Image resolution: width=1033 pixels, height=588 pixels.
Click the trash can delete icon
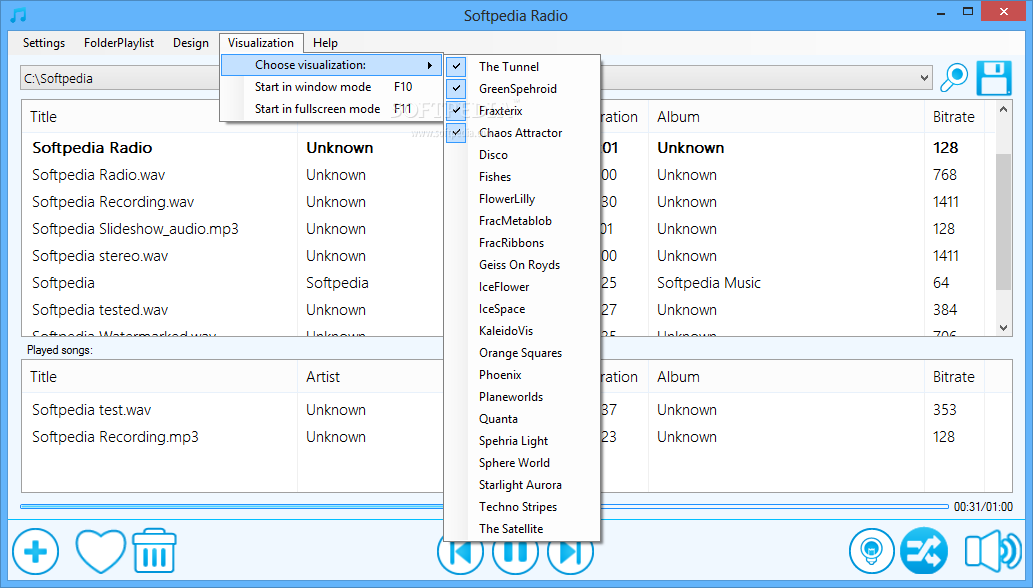[154, 550]
